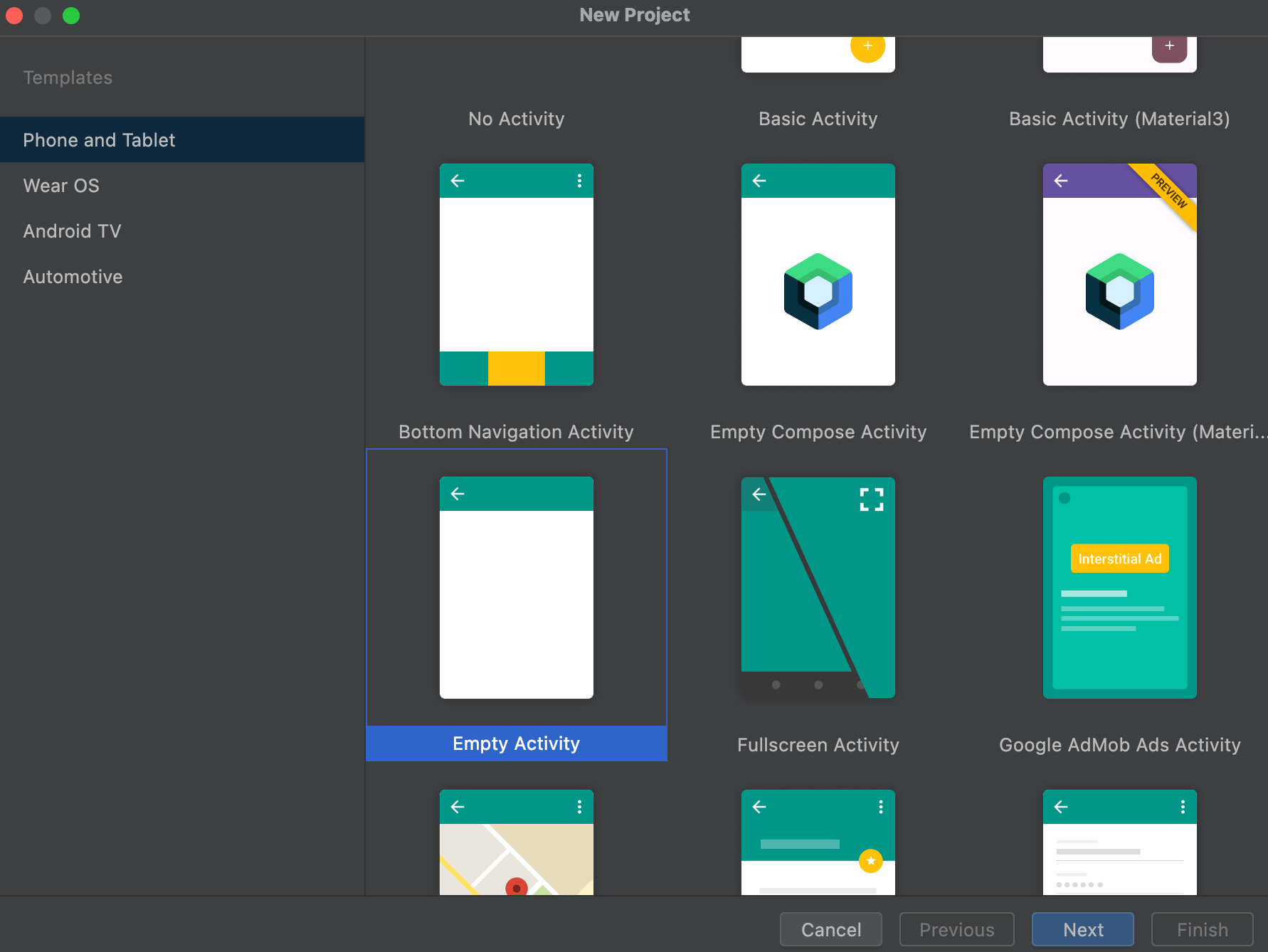This screenshot has height=952, width=1268.
Task: Cancel the New Project wizard
Action: coord(830,929)
